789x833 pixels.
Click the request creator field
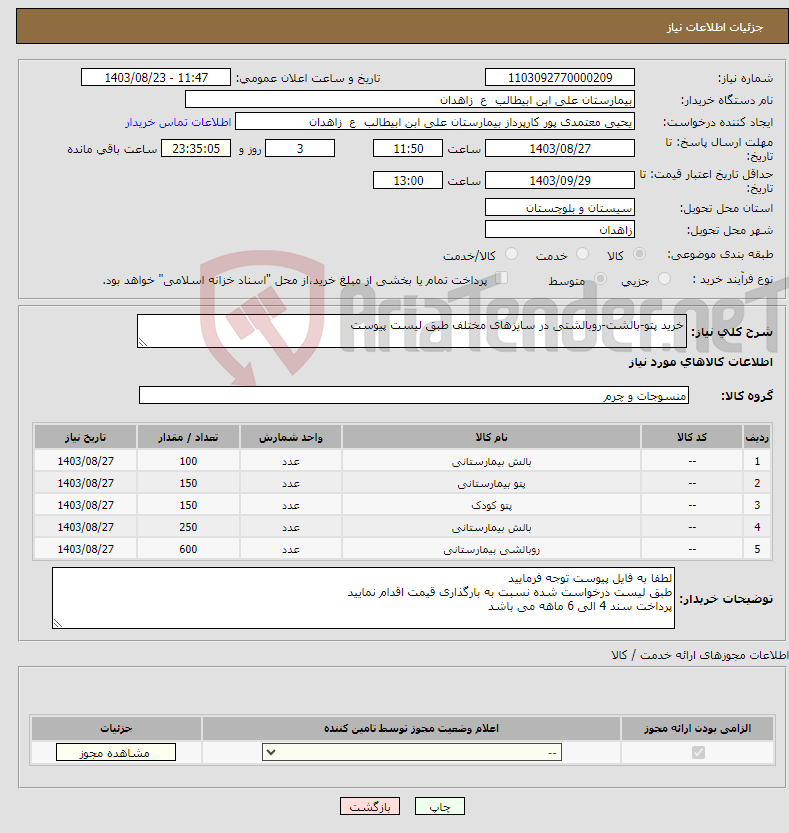coord(435,122)
